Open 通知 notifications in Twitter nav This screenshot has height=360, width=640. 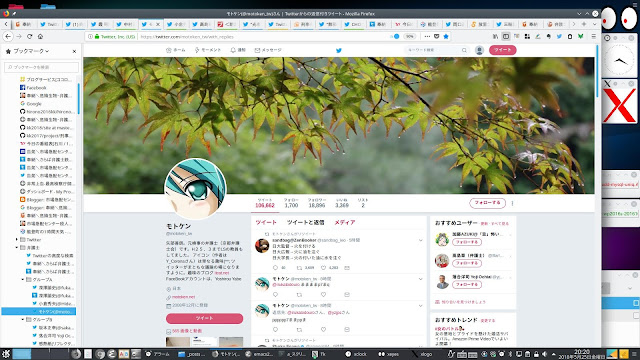[238, 50]
